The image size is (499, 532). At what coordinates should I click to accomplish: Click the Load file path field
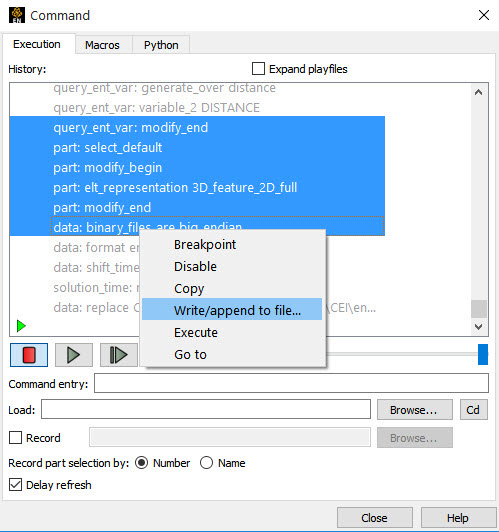point(206,409)
